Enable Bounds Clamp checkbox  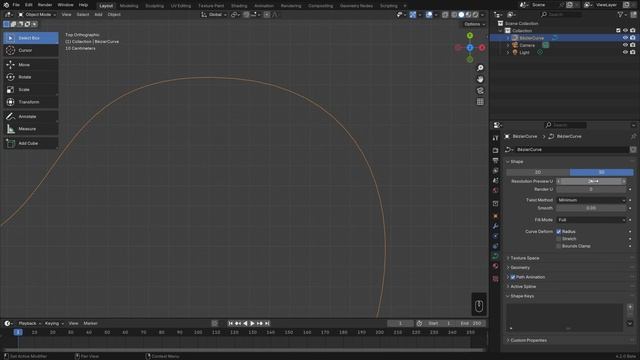559,246
